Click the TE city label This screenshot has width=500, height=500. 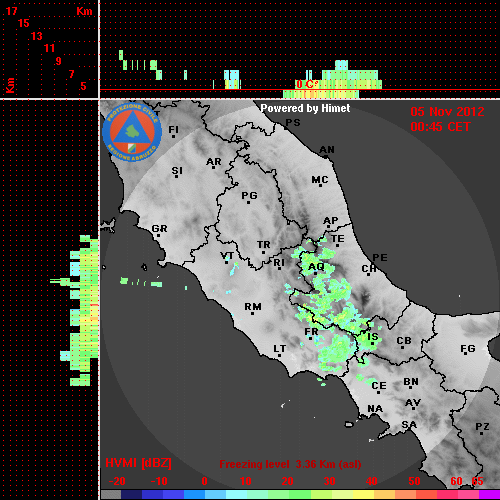click(338, 239)
